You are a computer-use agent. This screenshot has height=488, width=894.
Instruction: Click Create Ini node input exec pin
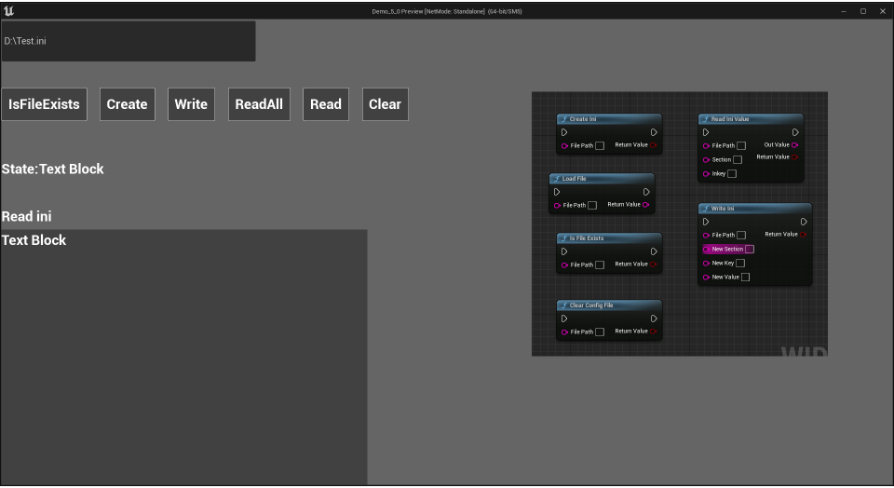pyautogui.click(x=564, y=132)
